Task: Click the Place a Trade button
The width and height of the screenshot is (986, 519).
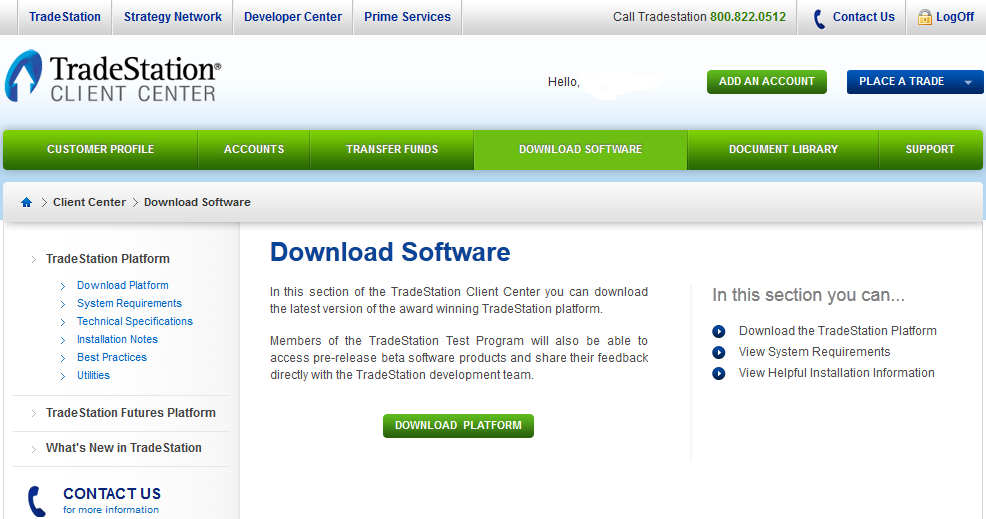Action: (915, 82)
